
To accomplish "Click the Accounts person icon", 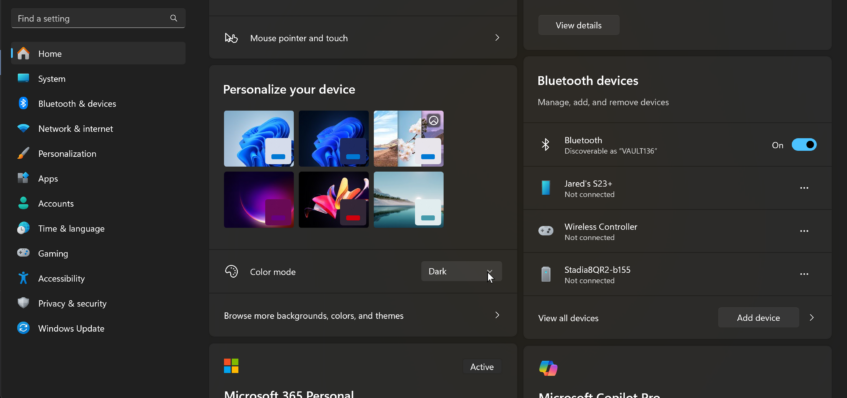I will (23, 203).
